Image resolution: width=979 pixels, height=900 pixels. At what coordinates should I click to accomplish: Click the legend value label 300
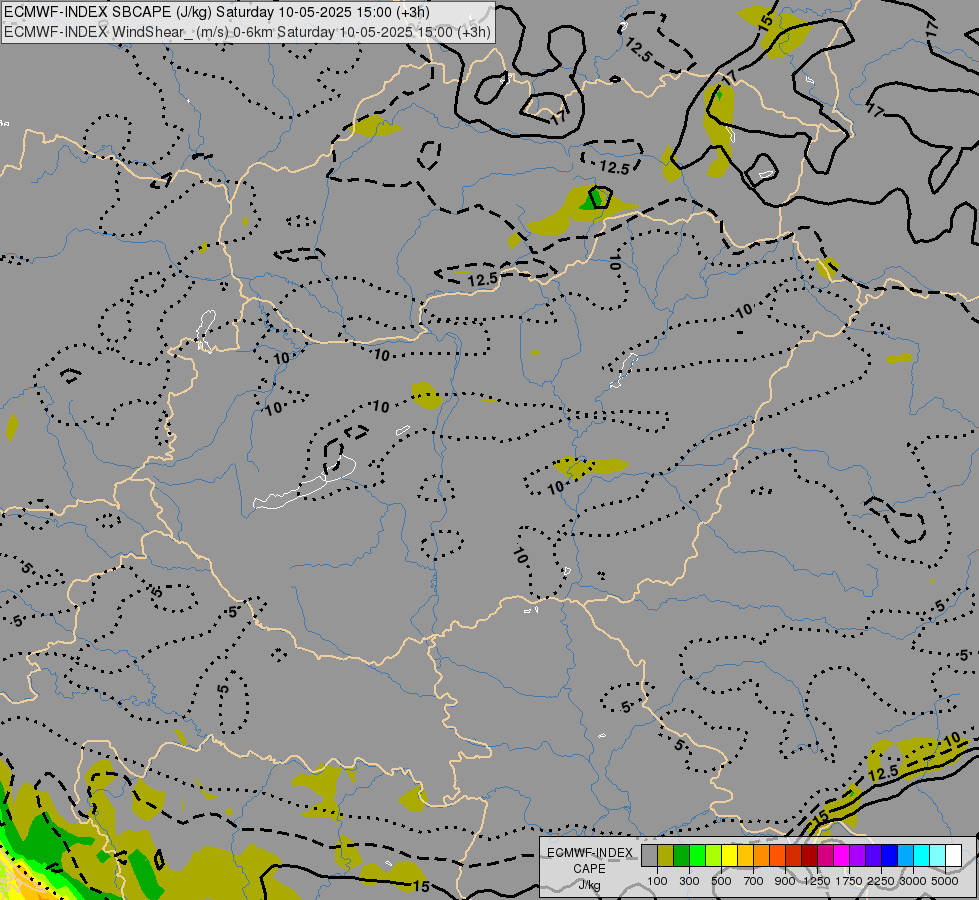pos(689,881)
